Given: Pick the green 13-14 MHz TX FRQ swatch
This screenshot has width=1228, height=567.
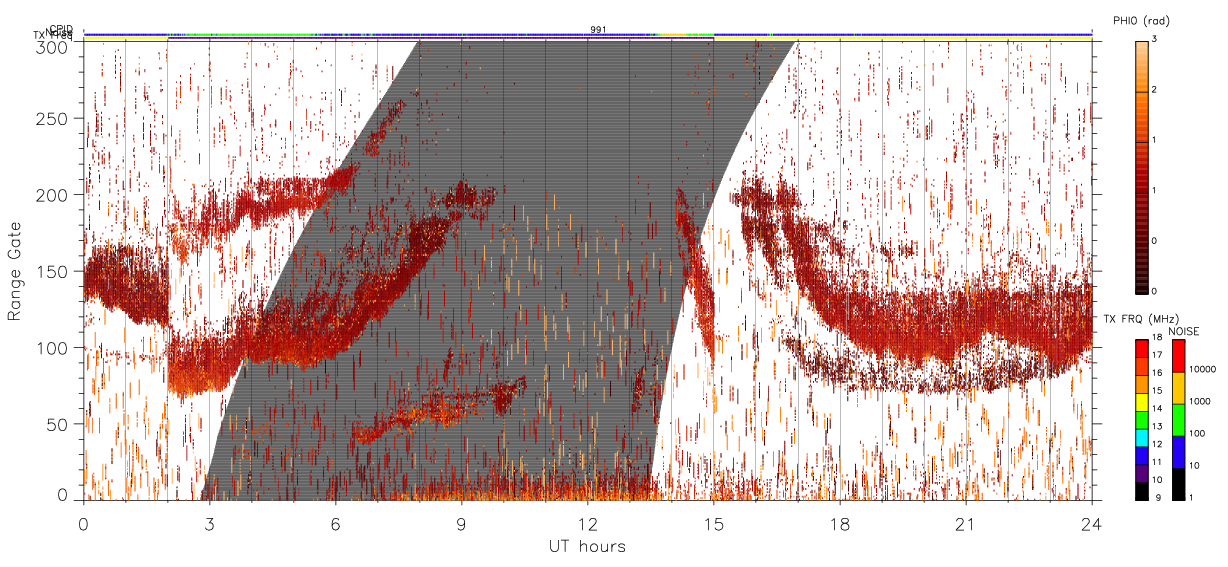Looking at the screenshot, I should point(1141,419).
